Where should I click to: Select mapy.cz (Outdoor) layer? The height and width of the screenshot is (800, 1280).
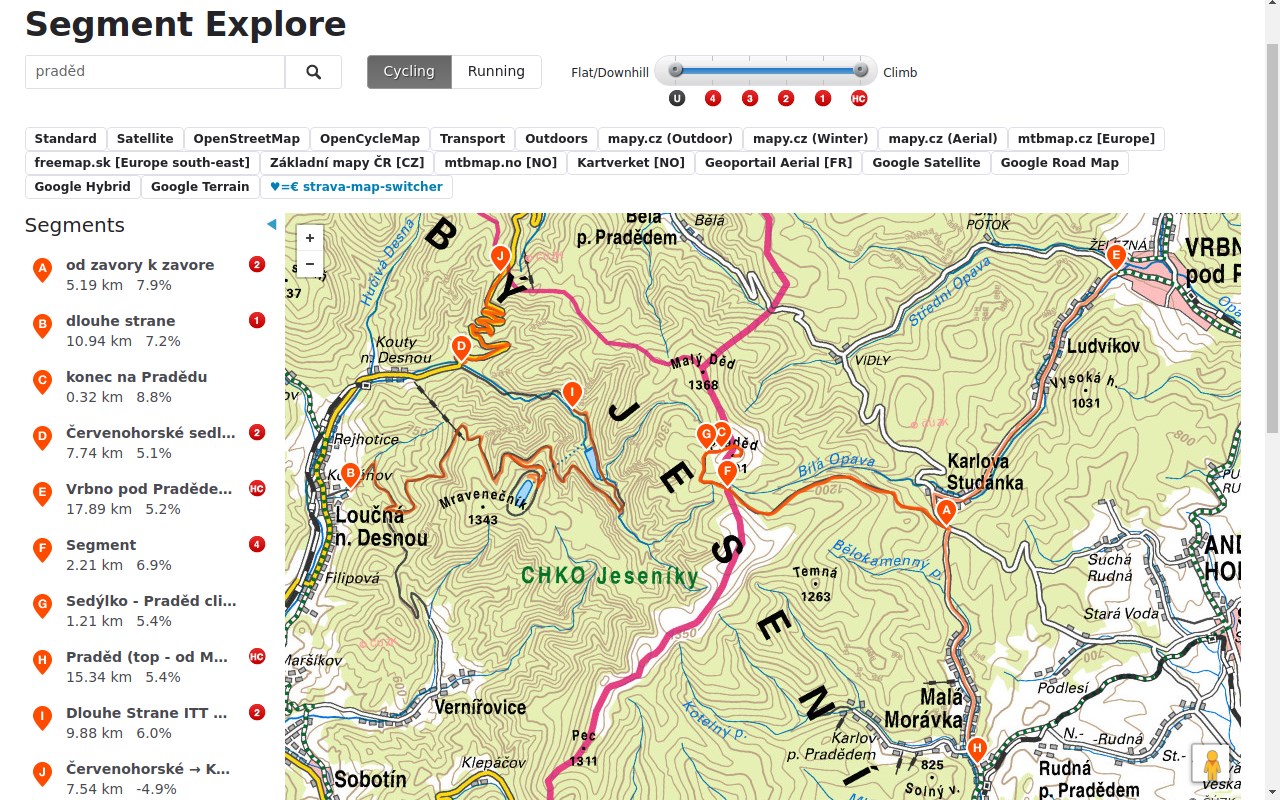pos(671,139)
